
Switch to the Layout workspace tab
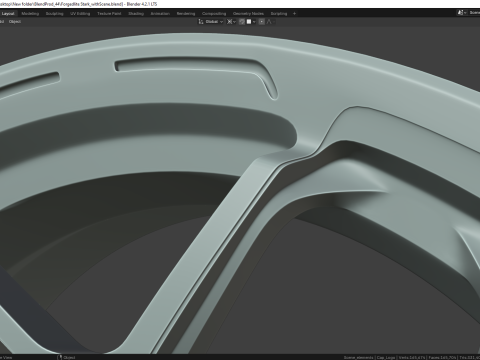(8, 14)
